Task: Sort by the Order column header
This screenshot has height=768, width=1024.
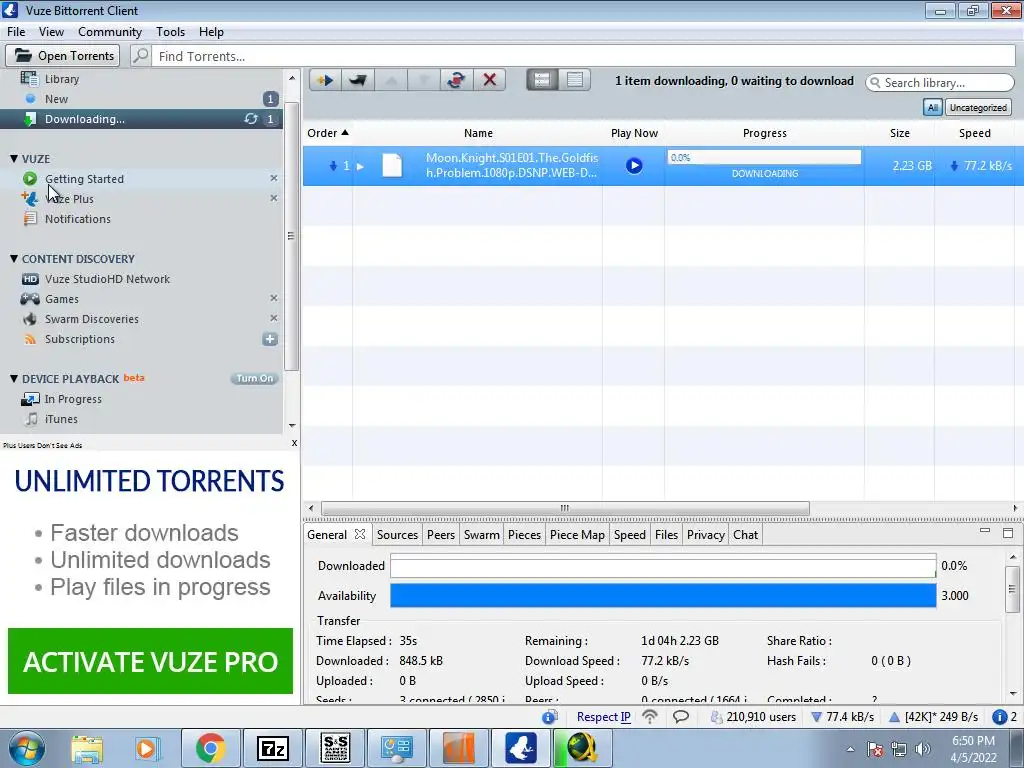Action: (328, 133)
